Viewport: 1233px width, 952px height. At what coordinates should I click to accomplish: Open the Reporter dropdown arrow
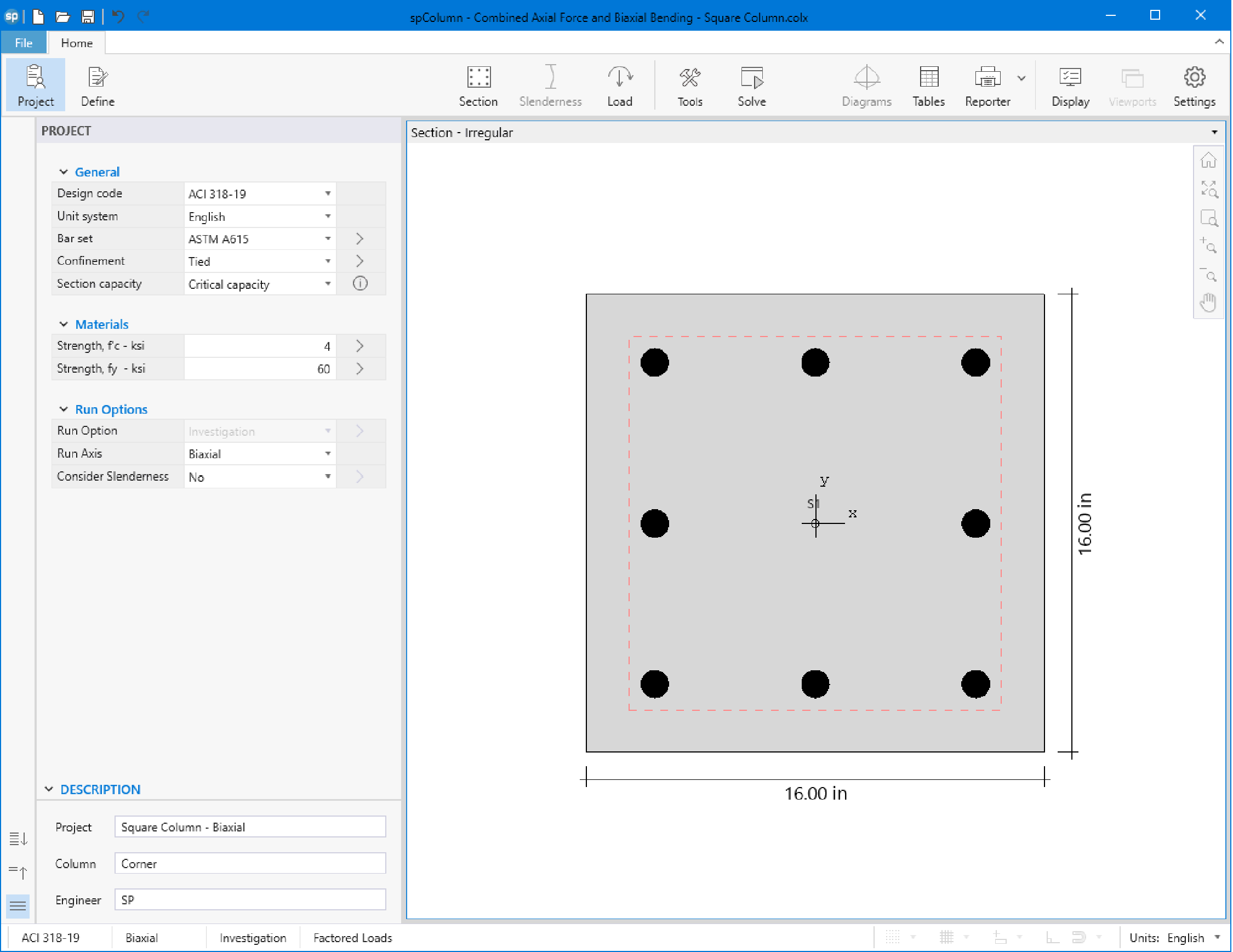pos(1021,78)
